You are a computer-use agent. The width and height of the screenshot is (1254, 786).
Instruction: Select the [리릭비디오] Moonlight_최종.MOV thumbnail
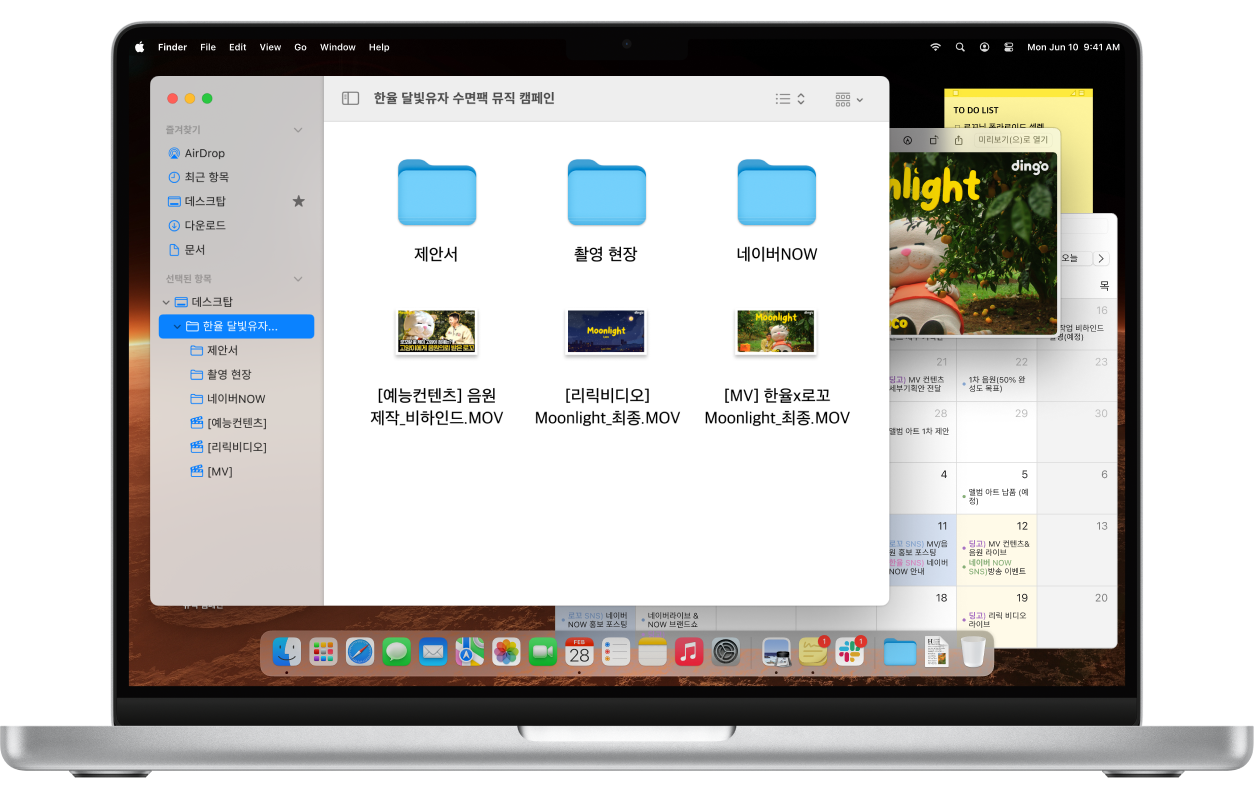pos(606,332)
